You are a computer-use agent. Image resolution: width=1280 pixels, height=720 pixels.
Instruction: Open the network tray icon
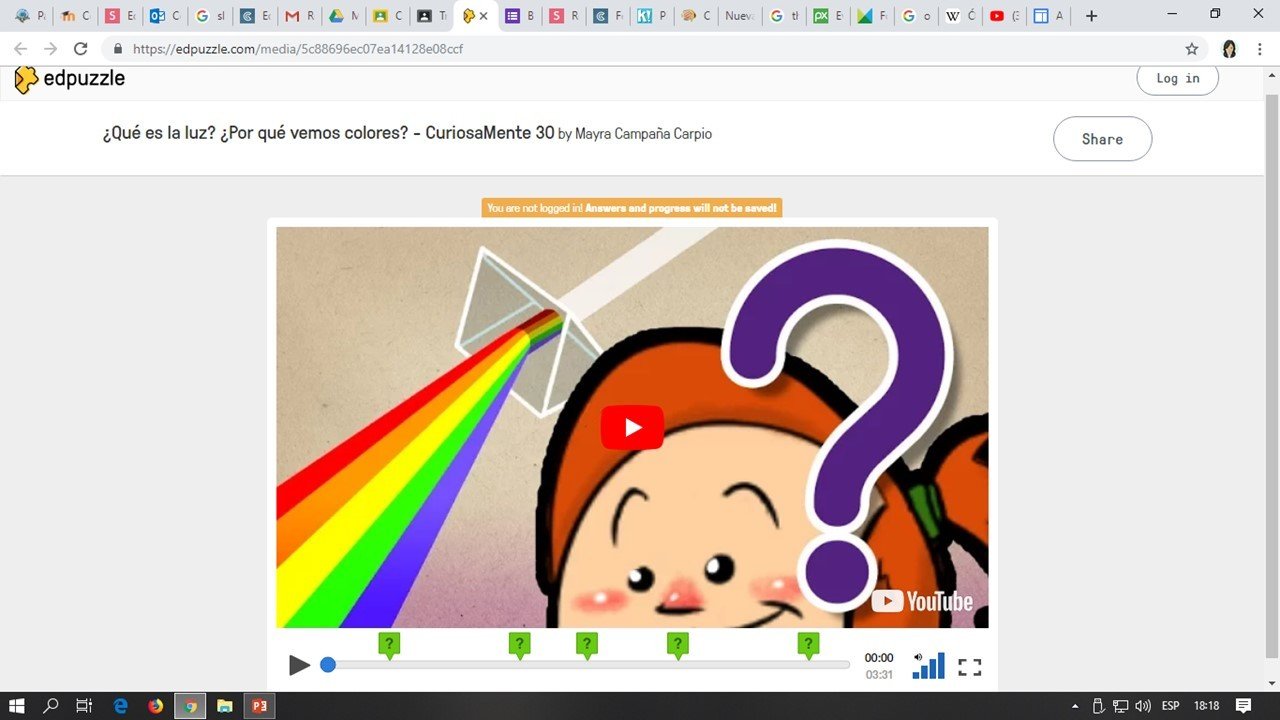[x=1121, y=706]
